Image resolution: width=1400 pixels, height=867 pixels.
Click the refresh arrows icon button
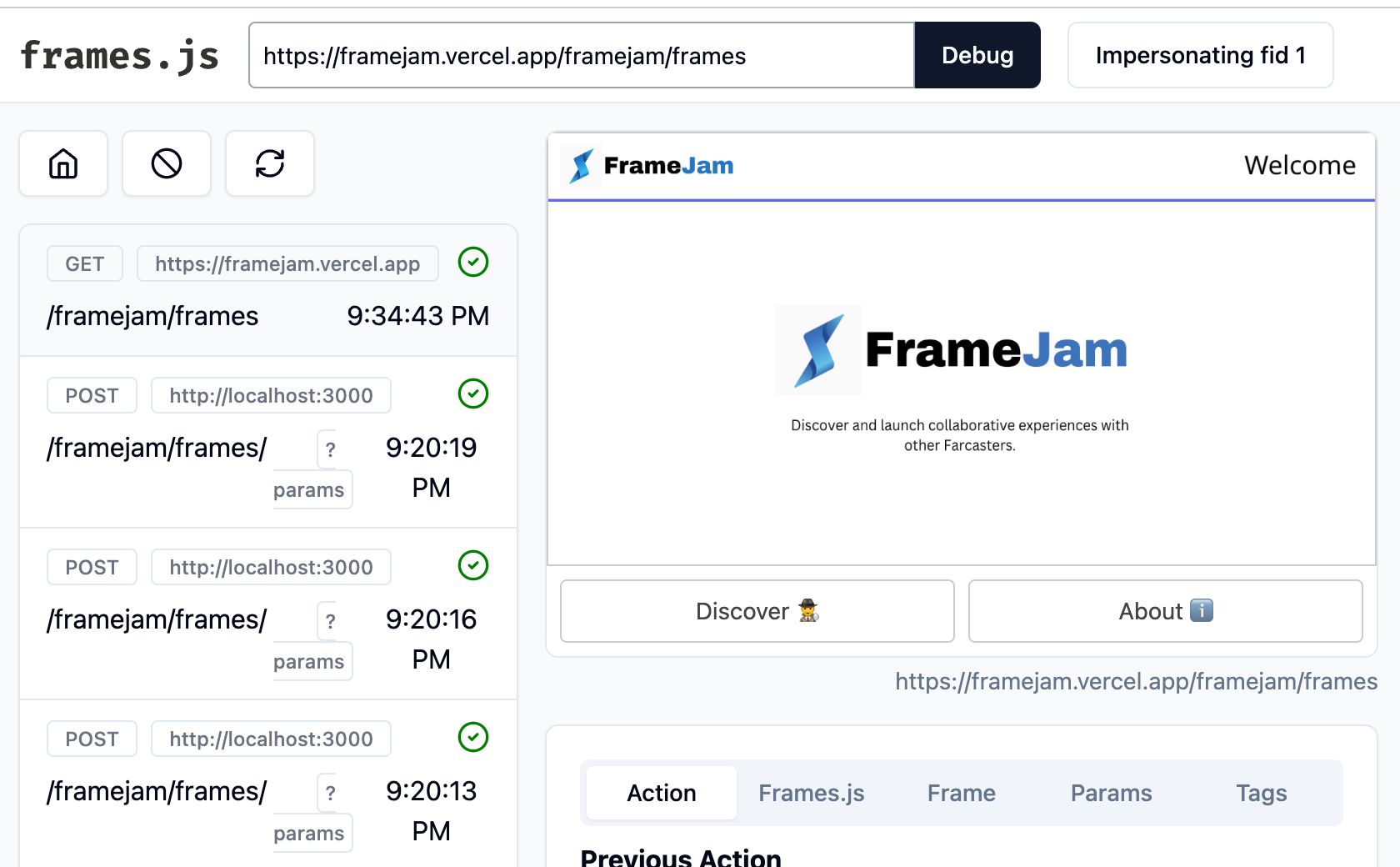pos(270,163)
